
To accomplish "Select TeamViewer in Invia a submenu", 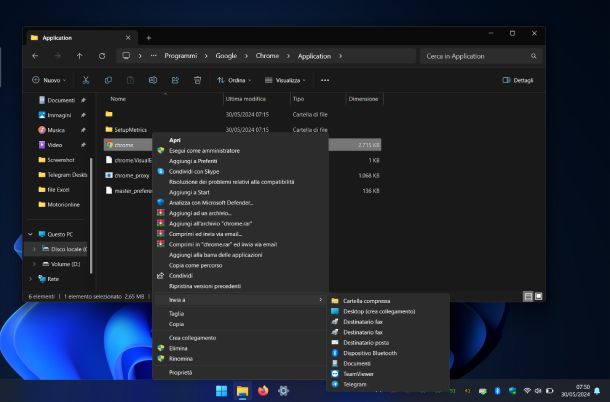I will [x=358, y=374].
